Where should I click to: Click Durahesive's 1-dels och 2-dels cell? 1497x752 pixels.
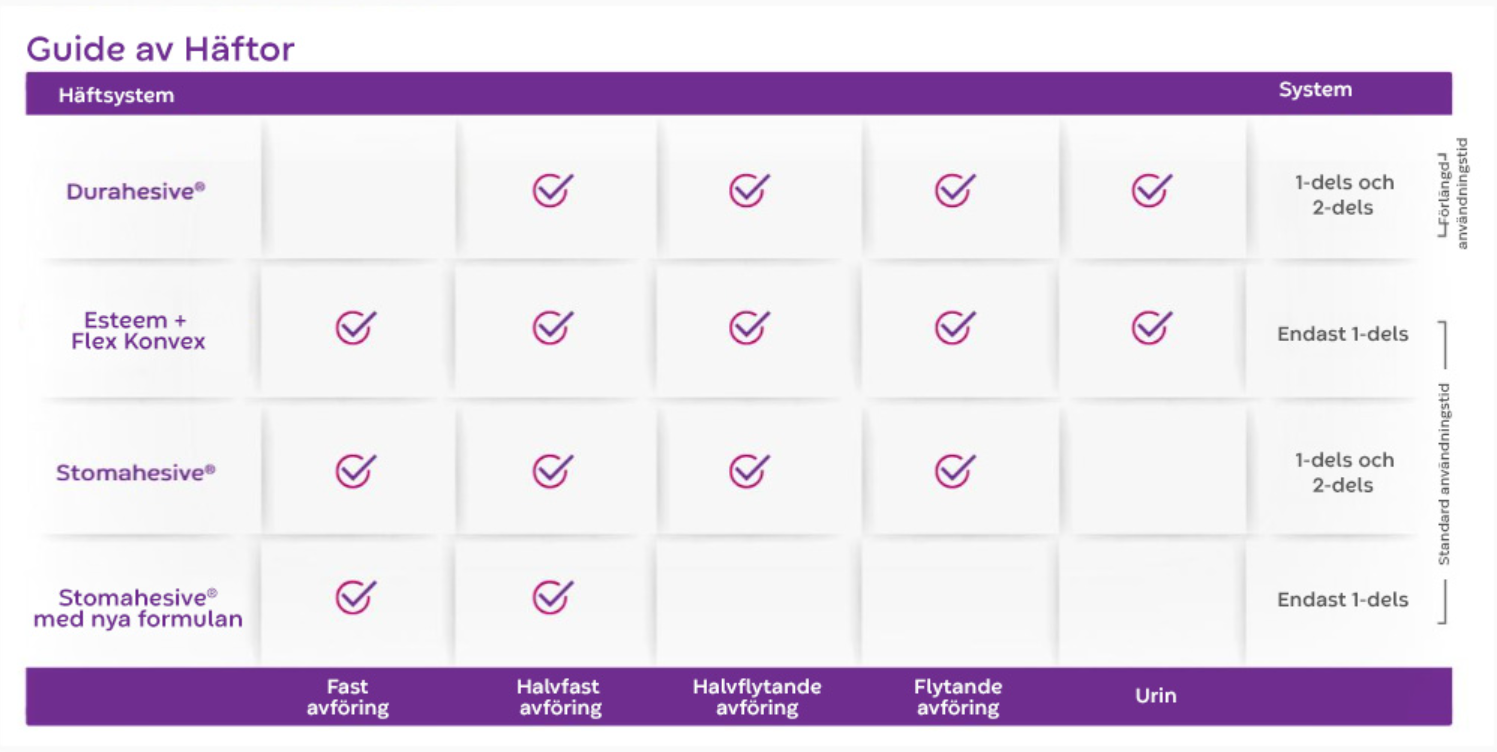1343,195
